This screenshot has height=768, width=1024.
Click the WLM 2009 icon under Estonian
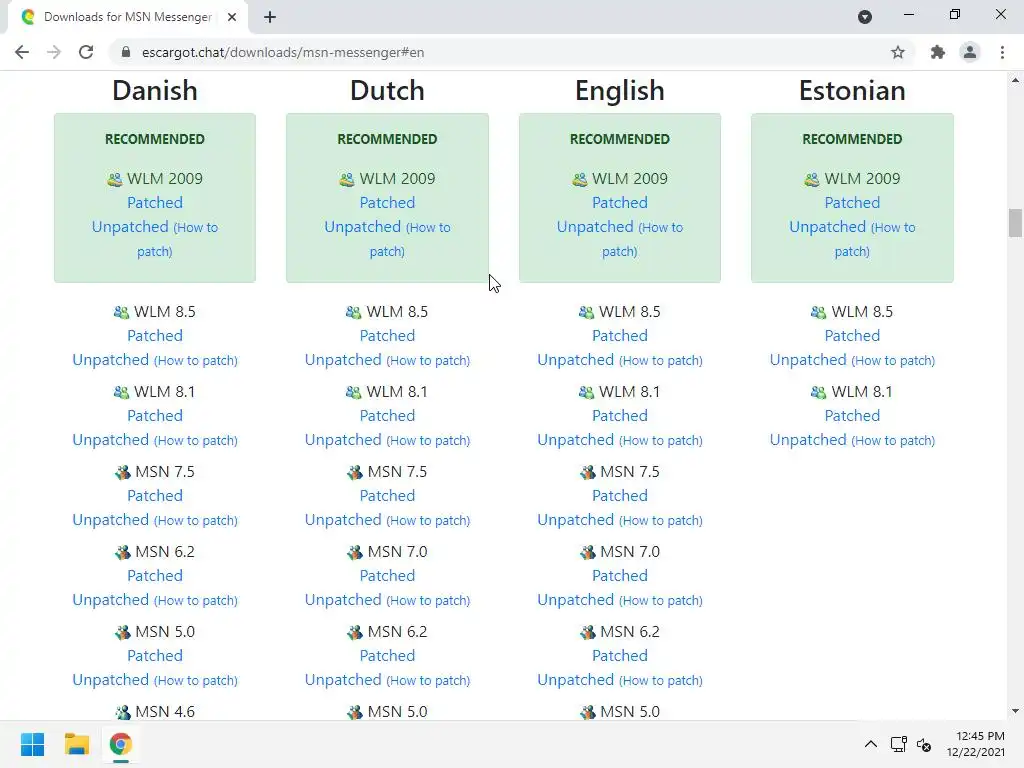pyautogui.click(x=812, y=179)
